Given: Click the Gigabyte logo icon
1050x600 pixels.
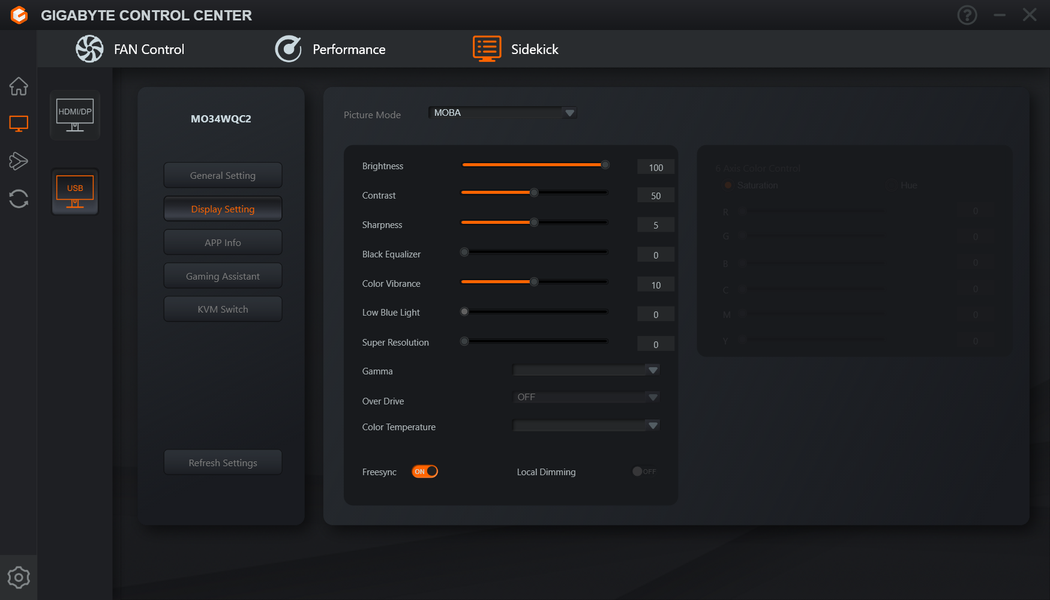Looking at the screenshot, I should [19, 15].
